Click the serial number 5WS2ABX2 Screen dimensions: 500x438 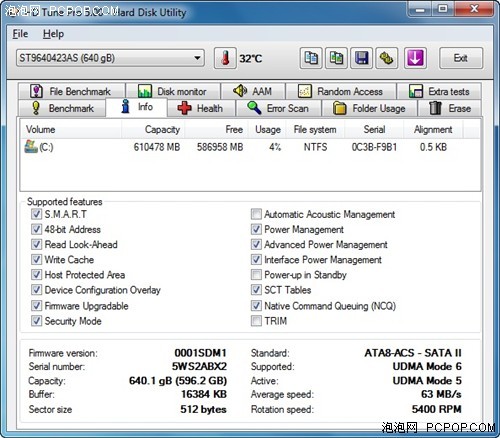(199, 366)
